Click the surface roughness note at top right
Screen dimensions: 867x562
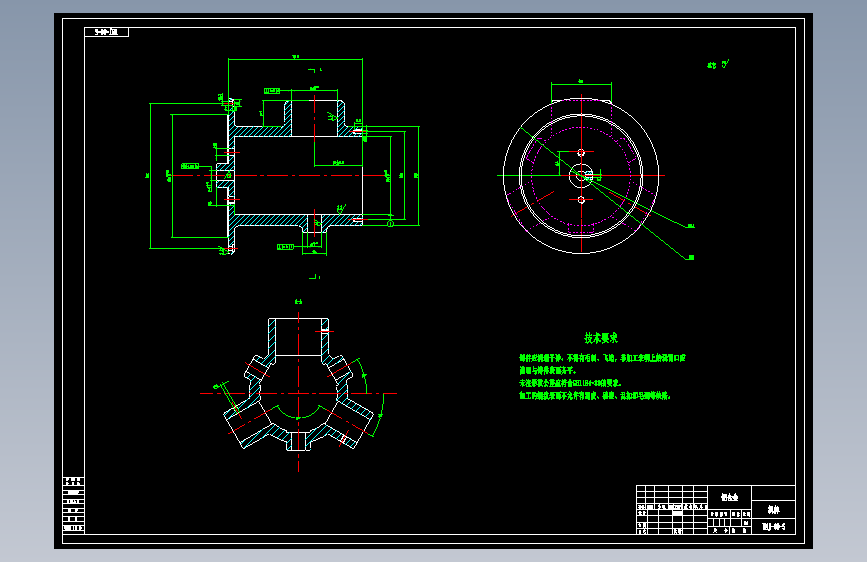pos(718,65)
